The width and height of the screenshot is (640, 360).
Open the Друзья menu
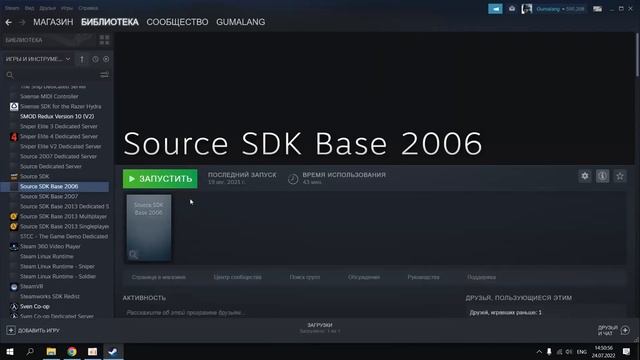[x=48, y=8]
